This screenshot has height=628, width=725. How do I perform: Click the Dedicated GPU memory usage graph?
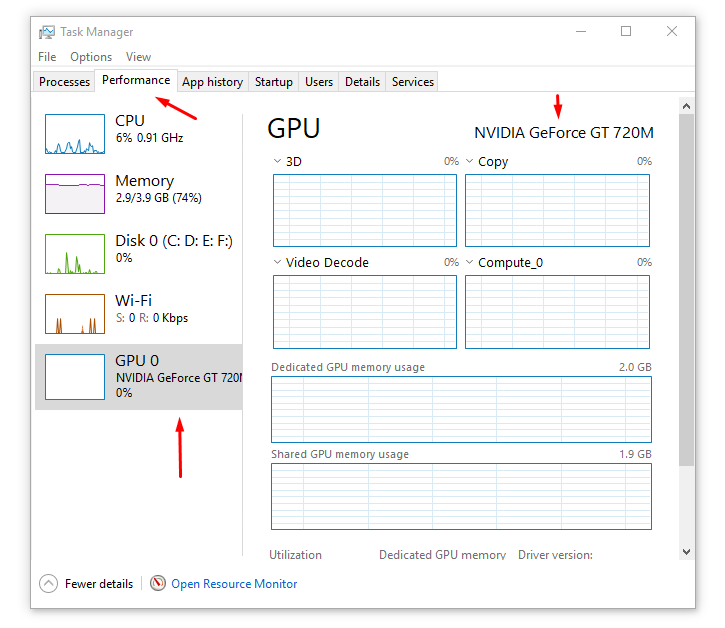coord(461,409)
